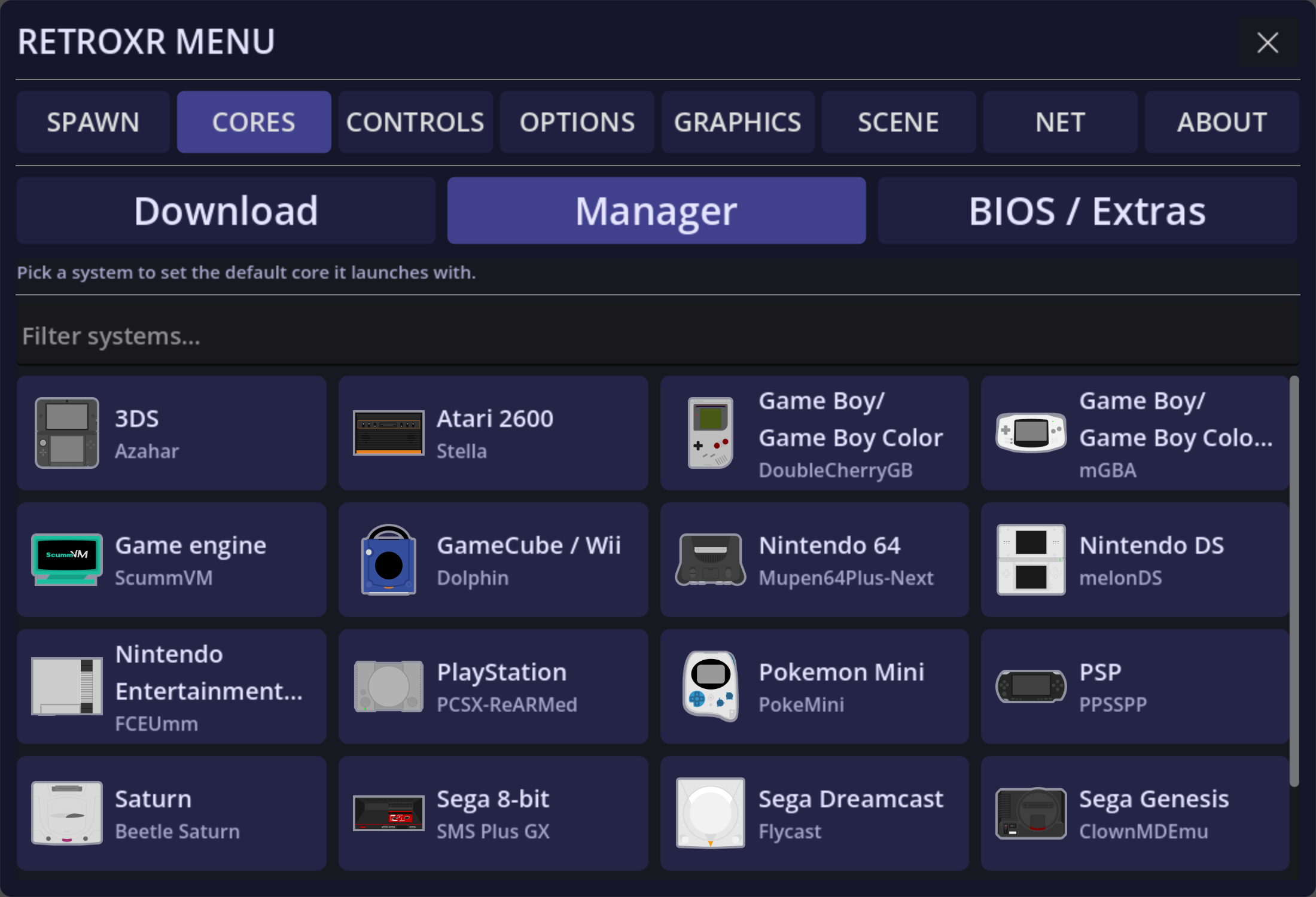Focus the Filter systems search field
This screenshot has height=897, width=1316.
tap(658, 336)
